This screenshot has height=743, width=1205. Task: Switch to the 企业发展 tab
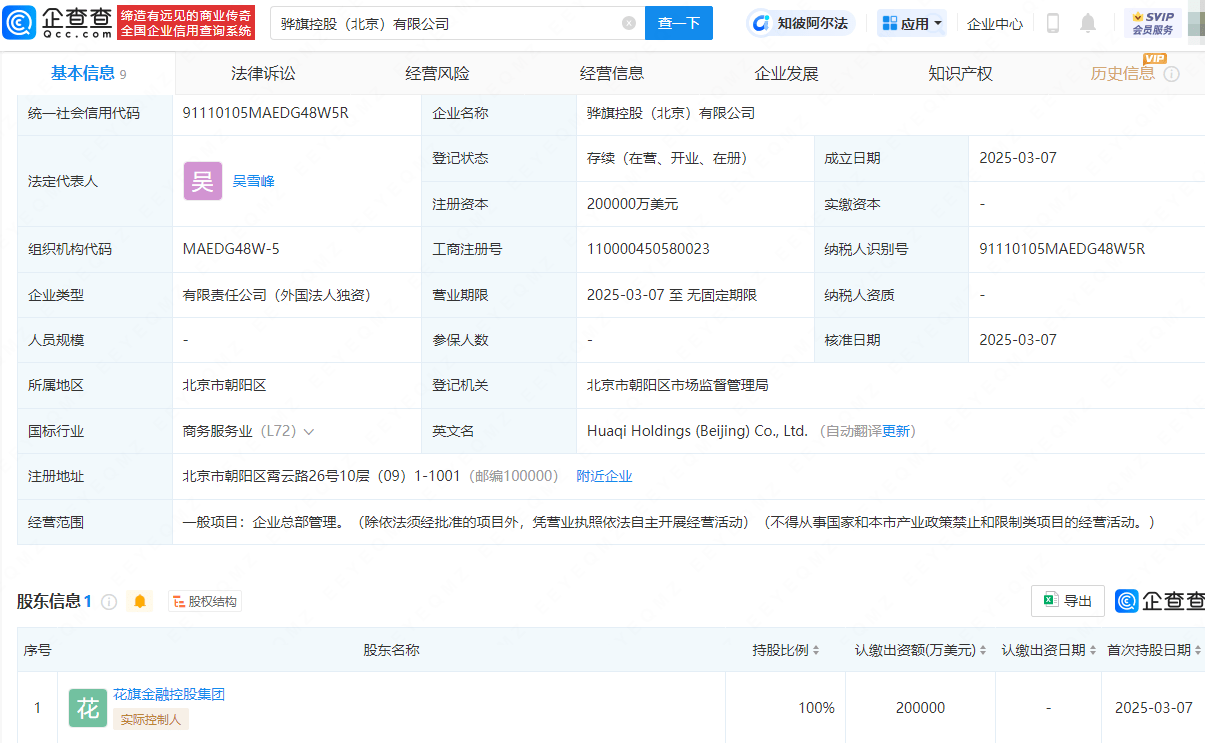pyautogui.click(x=786, y=73)
